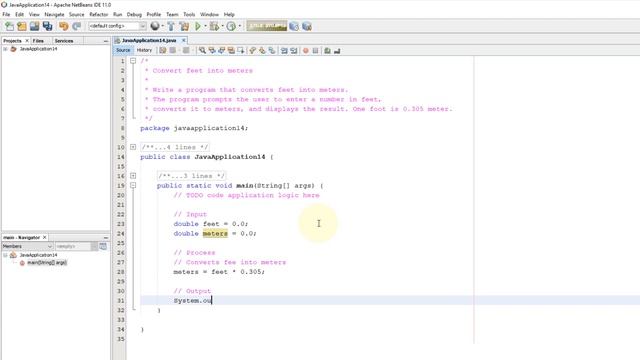Switch editor to History view
Screen dimensions: 640x360
pos(144,50)
